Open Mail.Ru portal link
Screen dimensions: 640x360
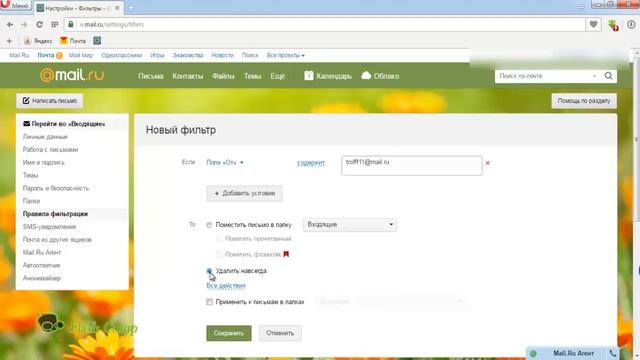pyautogui.click(x=19, y=55)
